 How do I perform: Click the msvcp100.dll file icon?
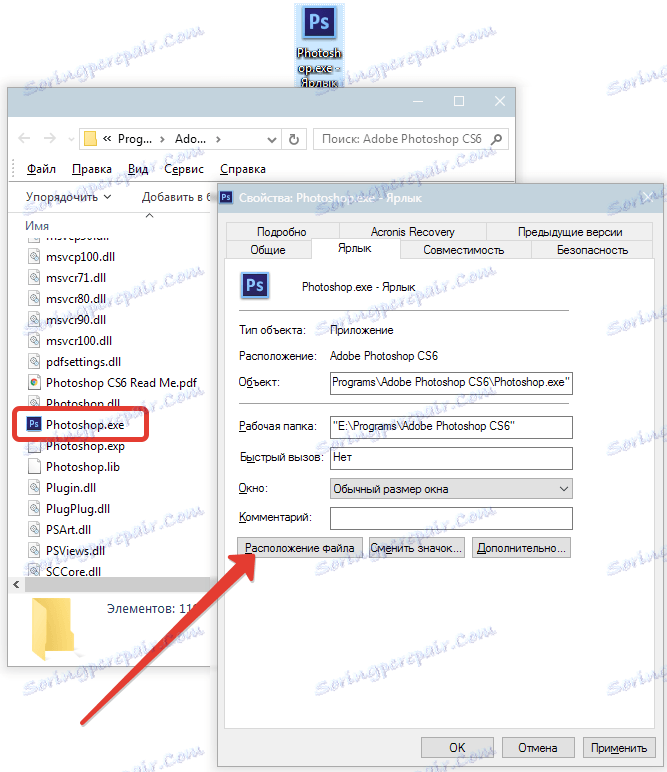click(x=34, y=257)
